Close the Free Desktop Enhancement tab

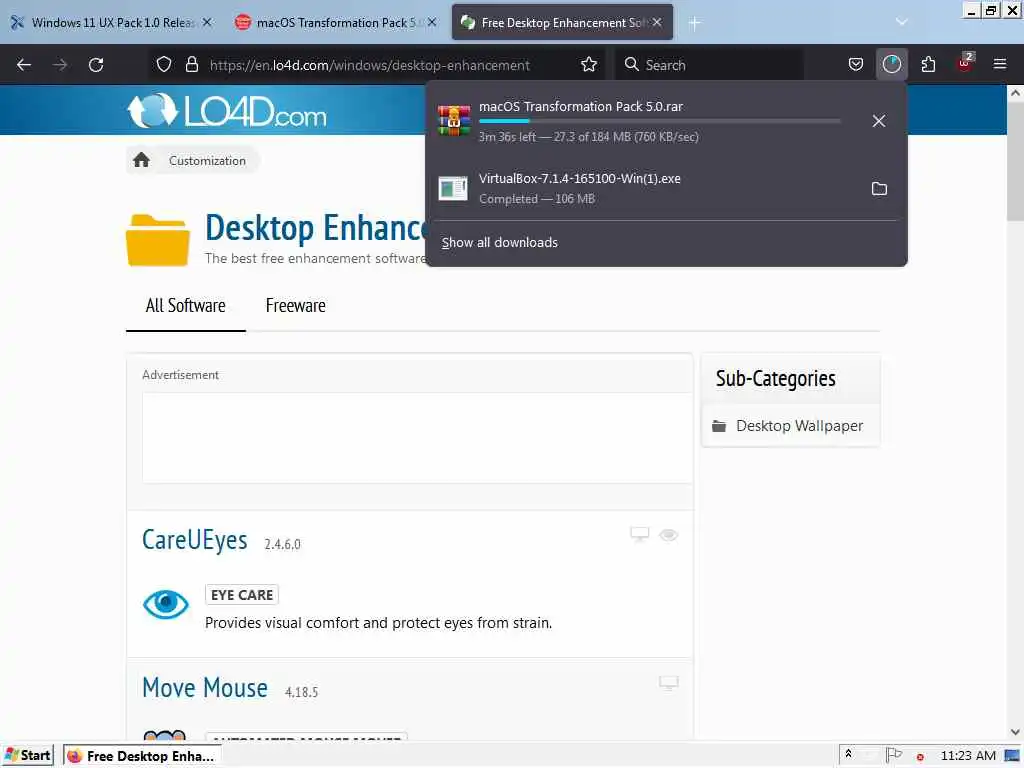coord(657,22)
